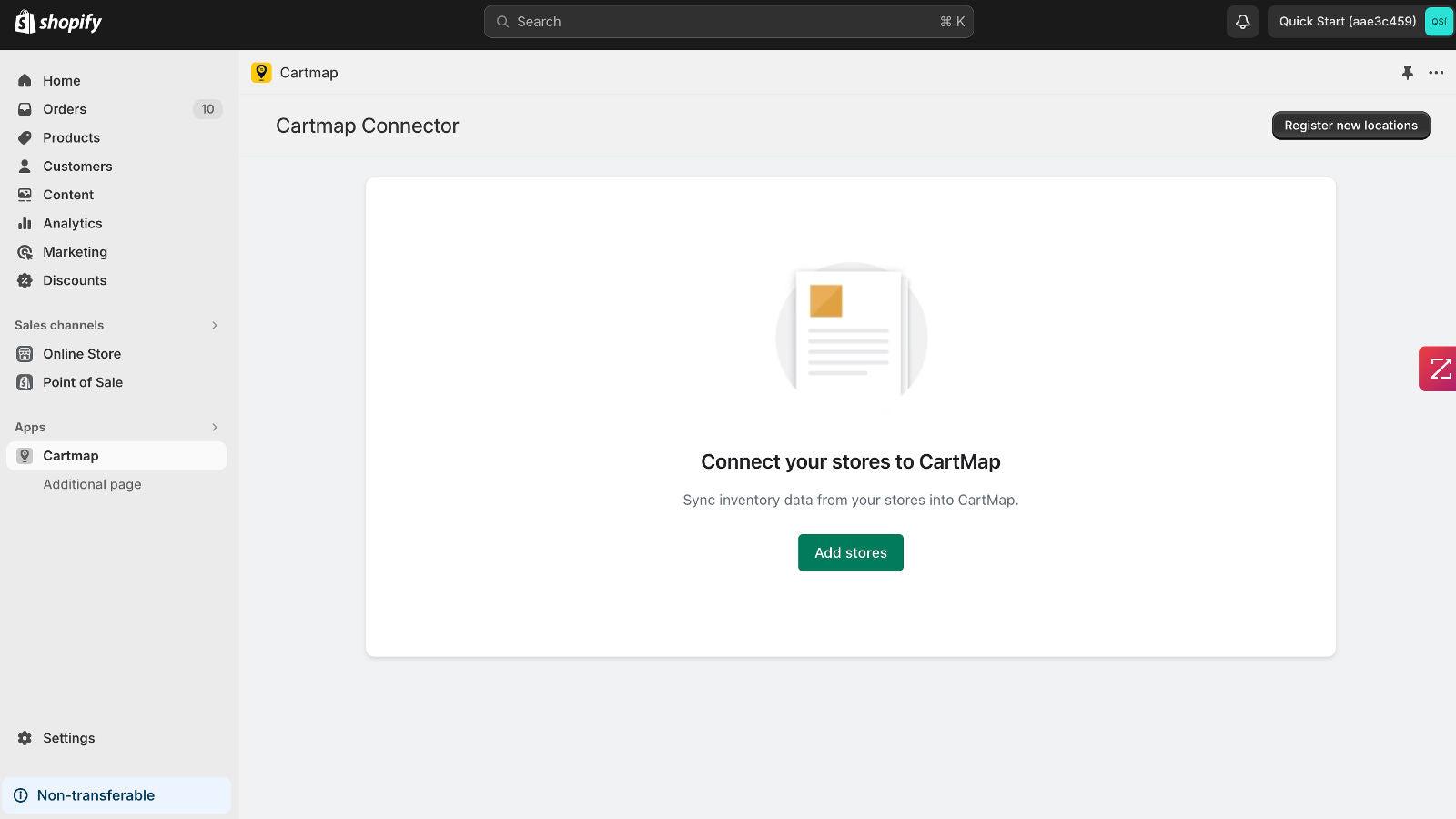
Task: Click the search bar
Action: click(728, 21)
